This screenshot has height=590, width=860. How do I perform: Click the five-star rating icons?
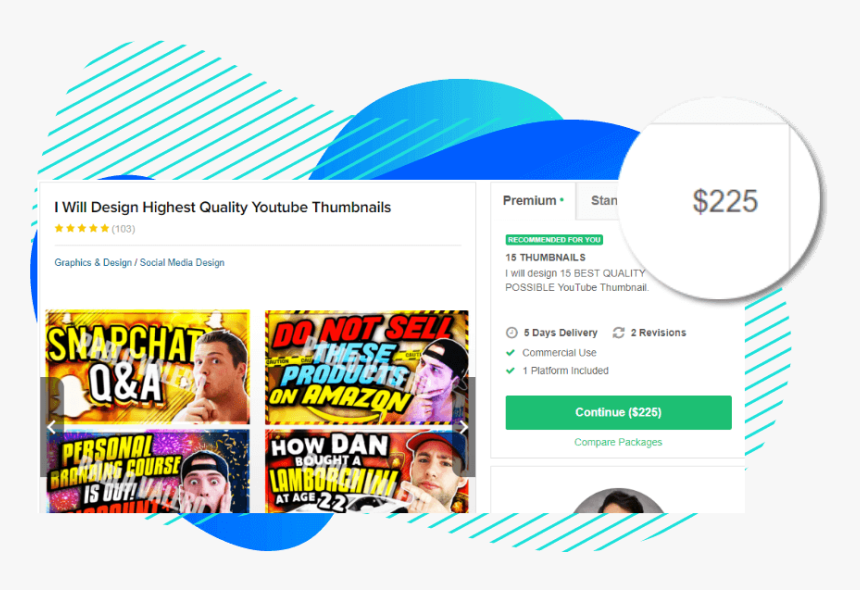[x=82, y=229]
